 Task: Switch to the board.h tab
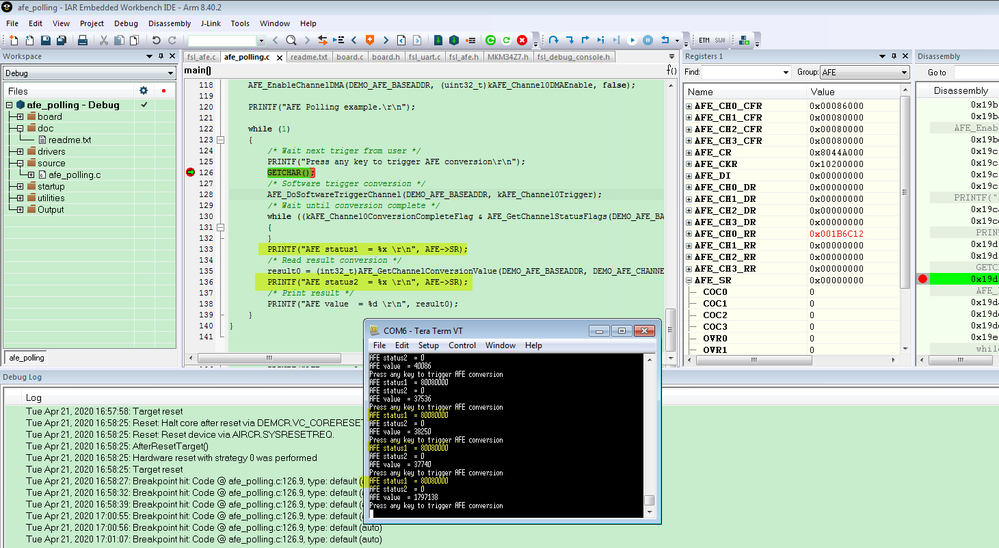pos(386,57)
